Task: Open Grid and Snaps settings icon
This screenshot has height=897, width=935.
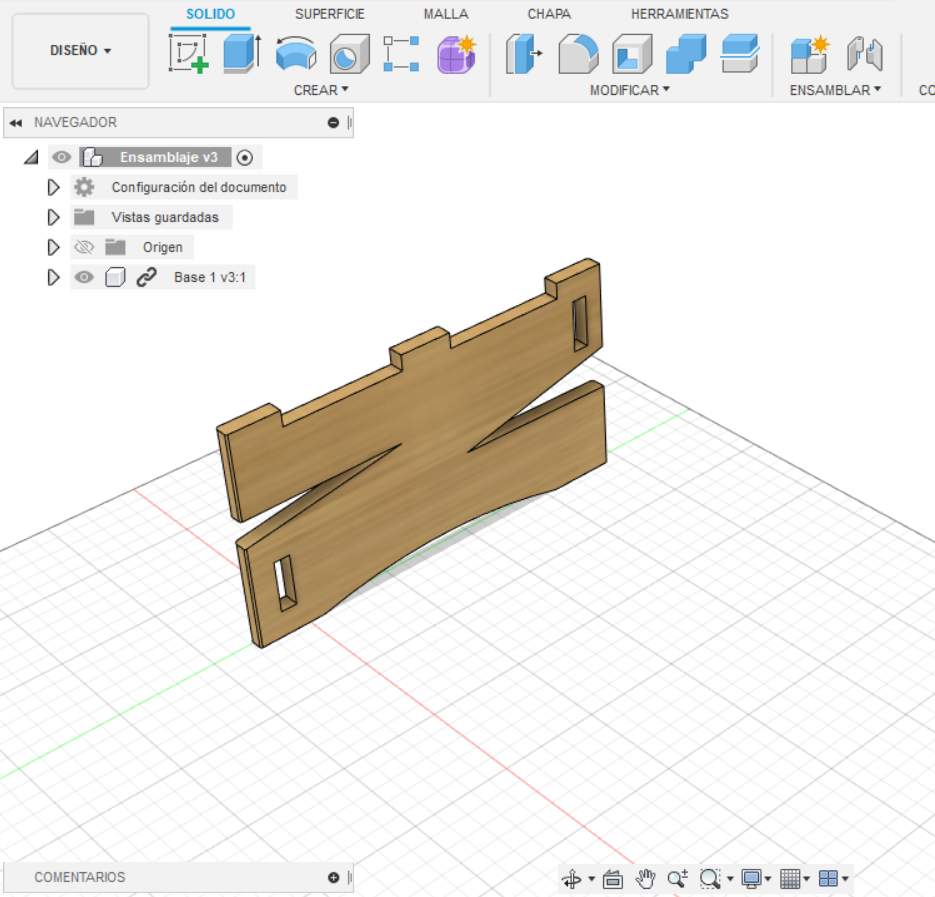Action: point(790,879)
